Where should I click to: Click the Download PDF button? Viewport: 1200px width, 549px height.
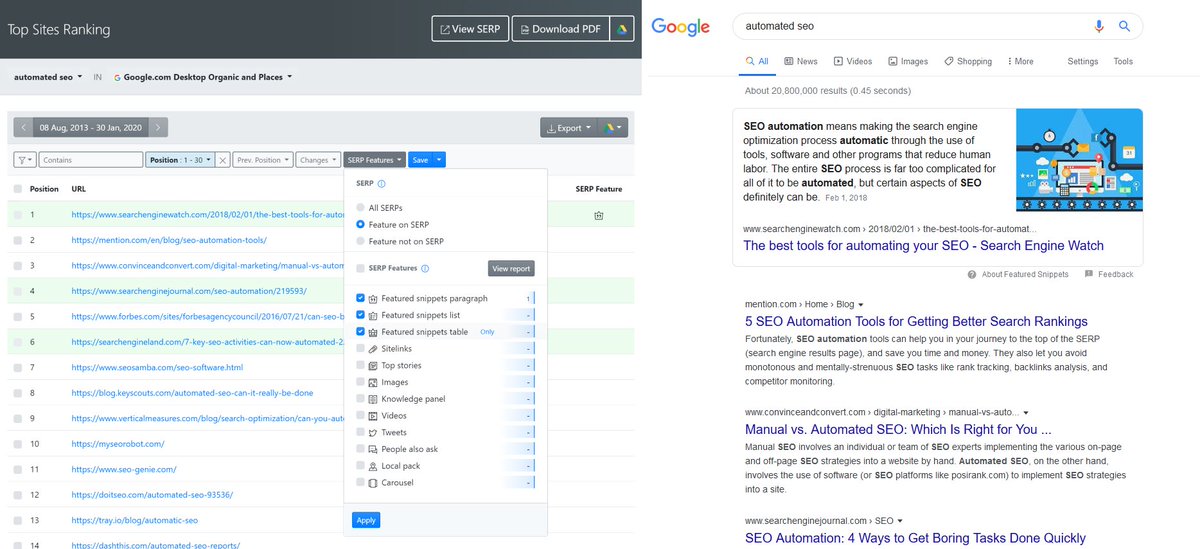click(560, 29)
